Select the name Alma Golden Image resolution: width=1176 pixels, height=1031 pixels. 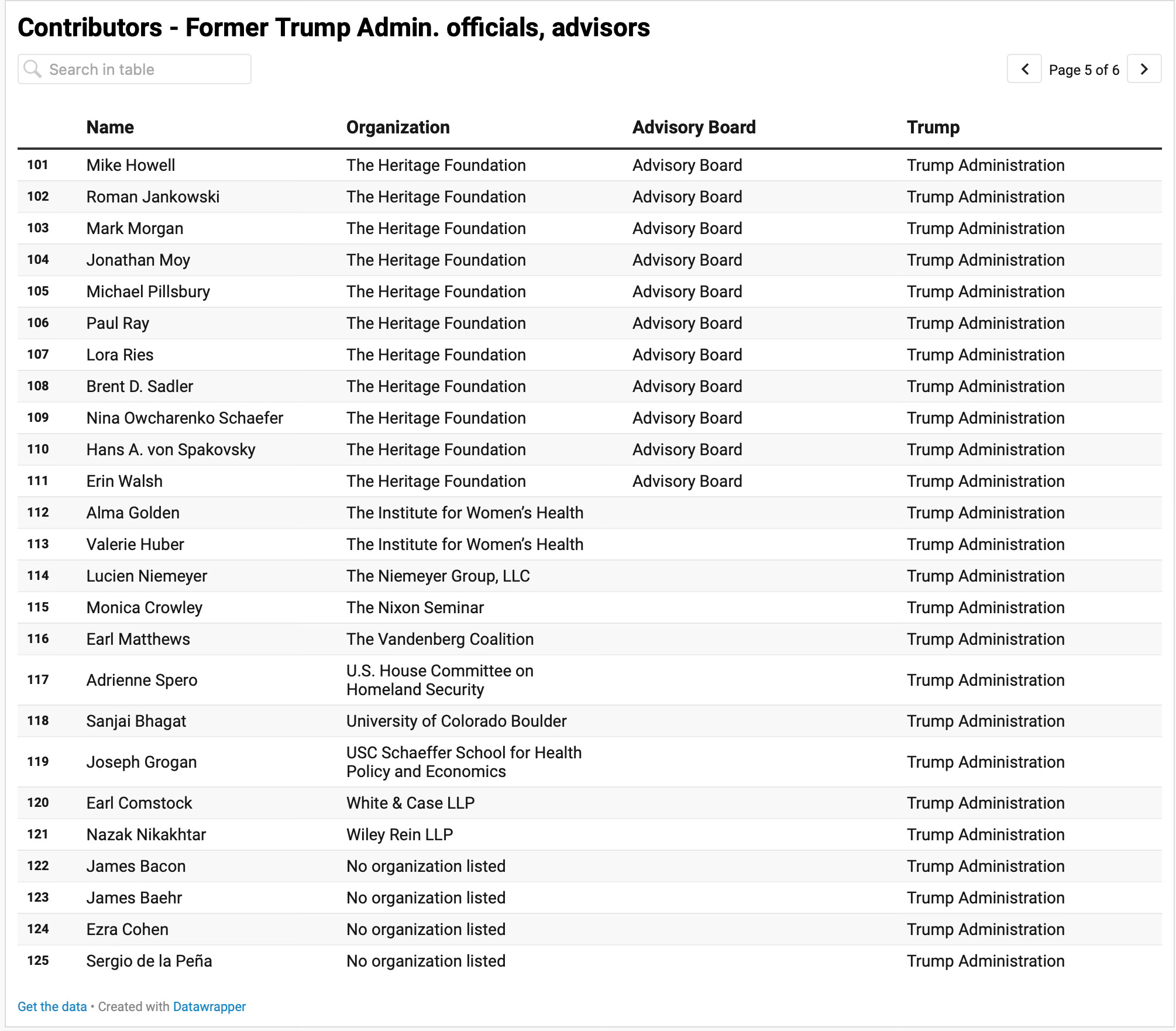(133, 513)
